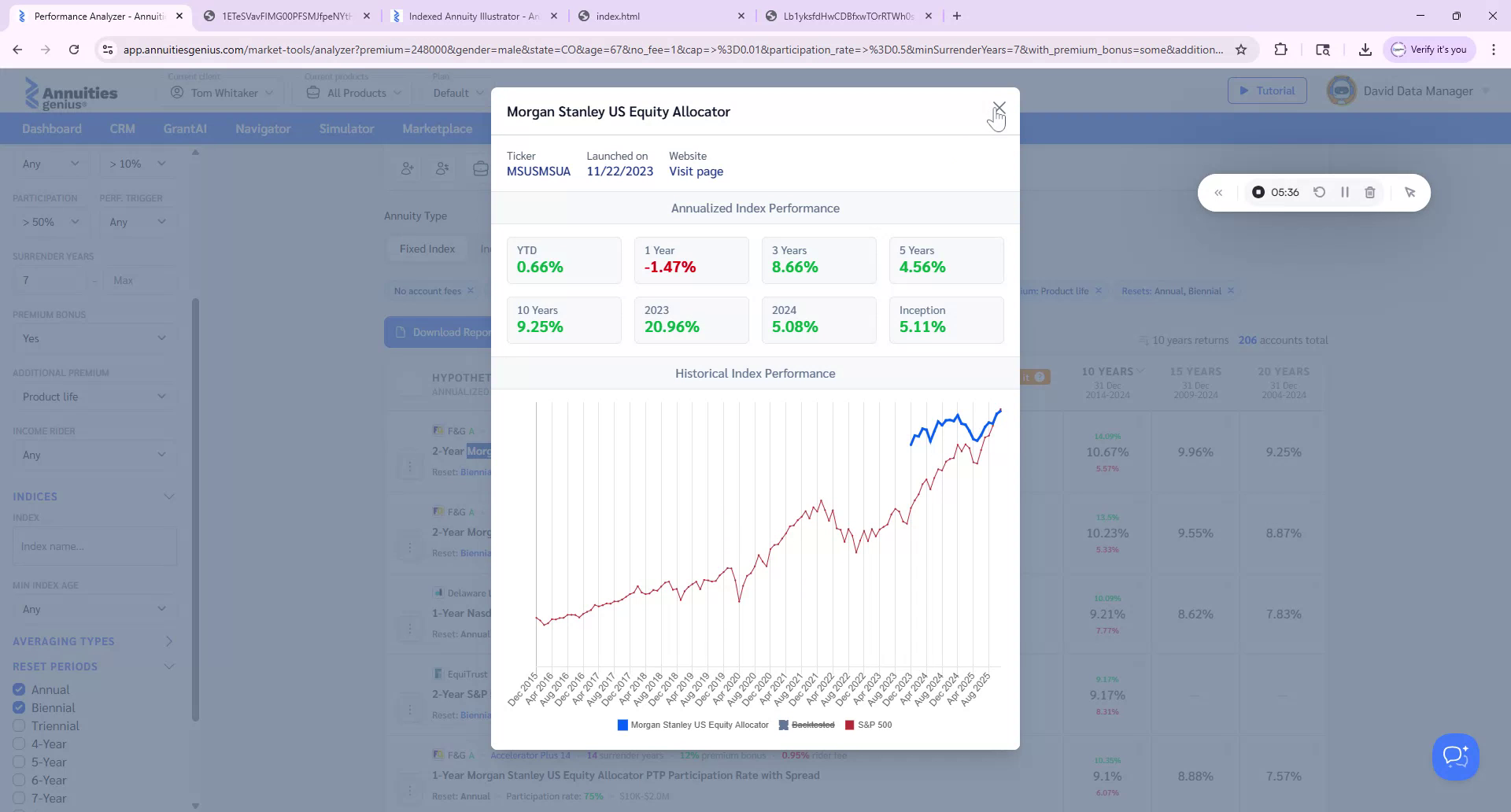Open browser downloads icon
1511x812 pixels.
pyautogui.click(x=1365, y=50)
